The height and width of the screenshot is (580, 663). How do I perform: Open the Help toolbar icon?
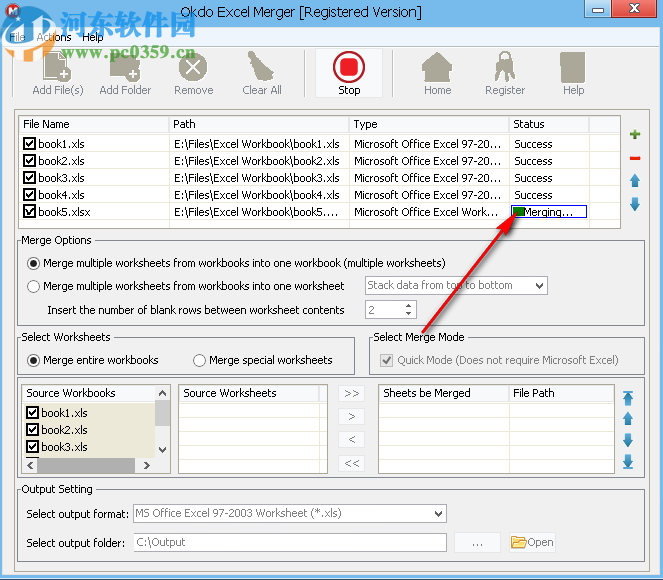pos(573,73)
